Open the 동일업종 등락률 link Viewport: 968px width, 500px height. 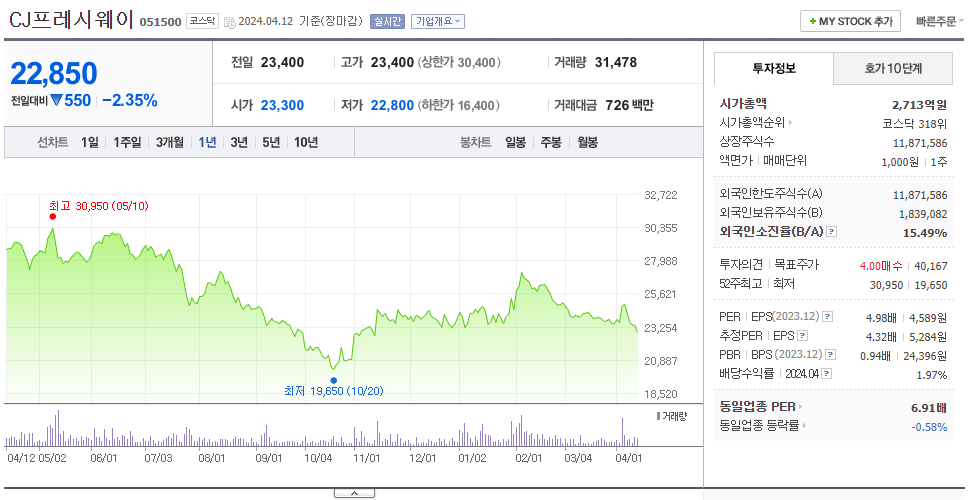tap(759, 425)
